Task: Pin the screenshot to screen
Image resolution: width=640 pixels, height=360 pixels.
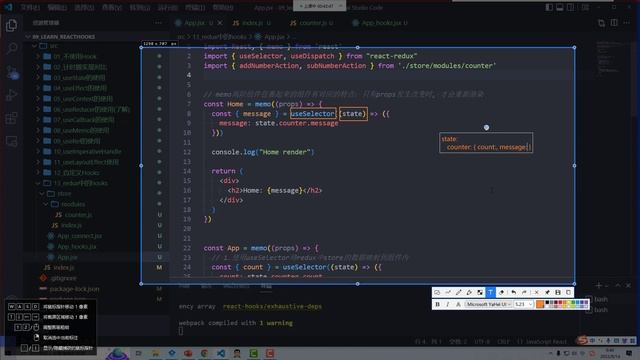Action: [x=547, y=292]
